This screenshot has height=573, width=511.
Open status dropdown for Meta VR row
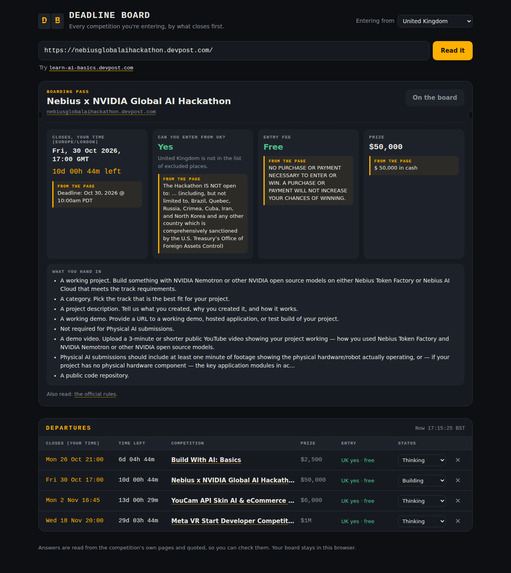tap(423, 521)
